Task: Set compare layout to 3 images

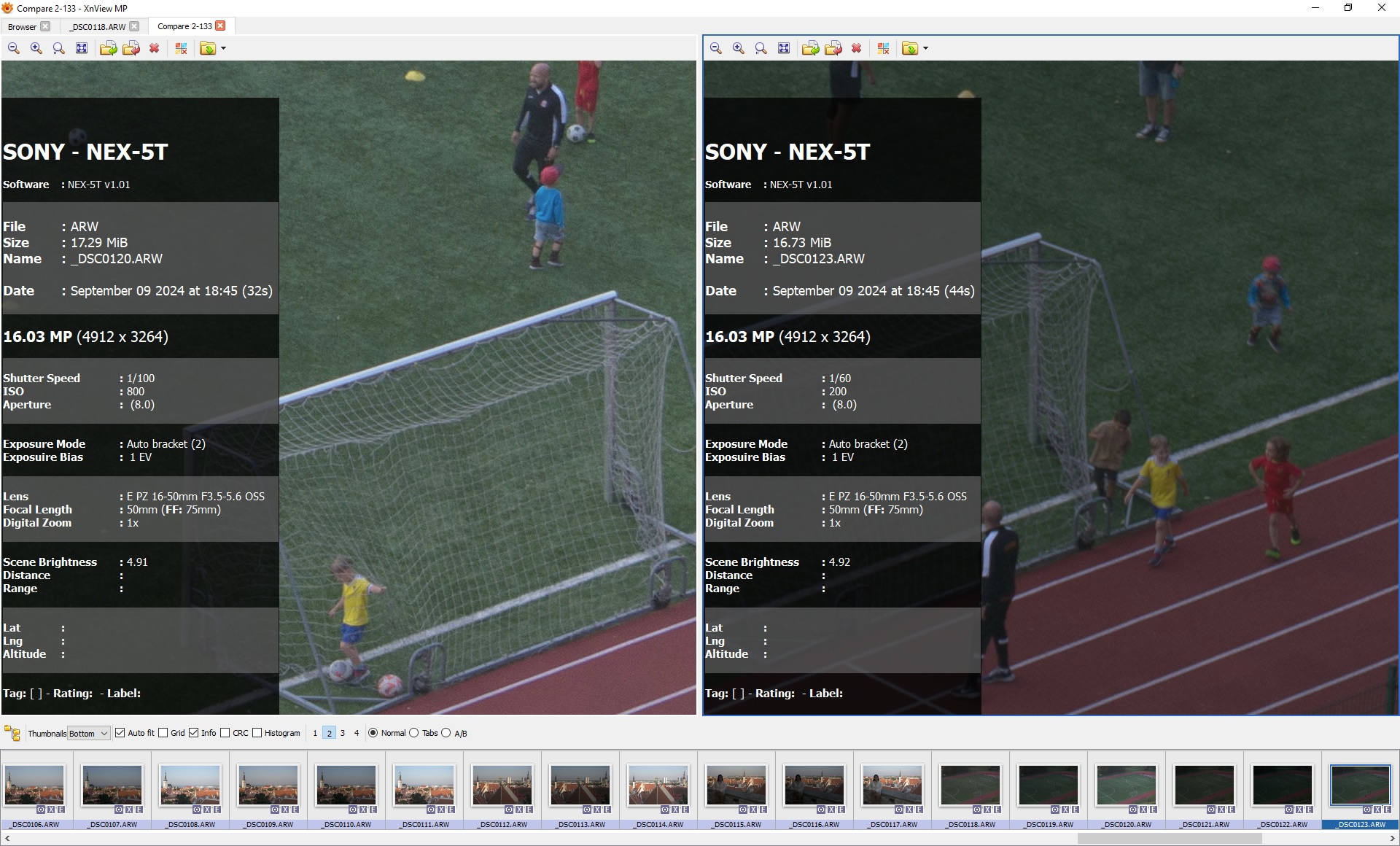Action: point(343,733)
